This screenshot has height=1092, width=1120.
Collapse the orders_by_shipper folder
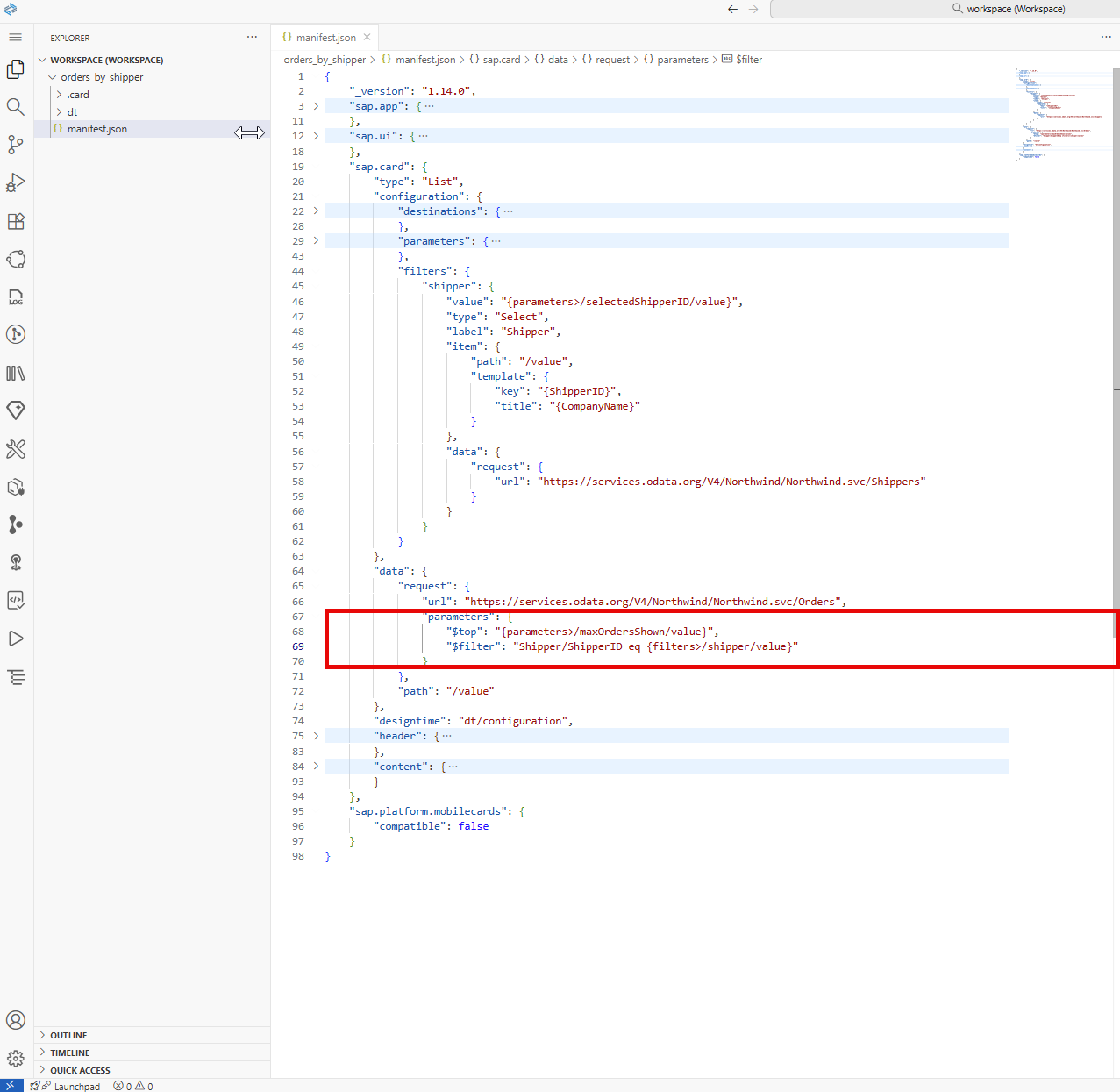coord(102,77)
